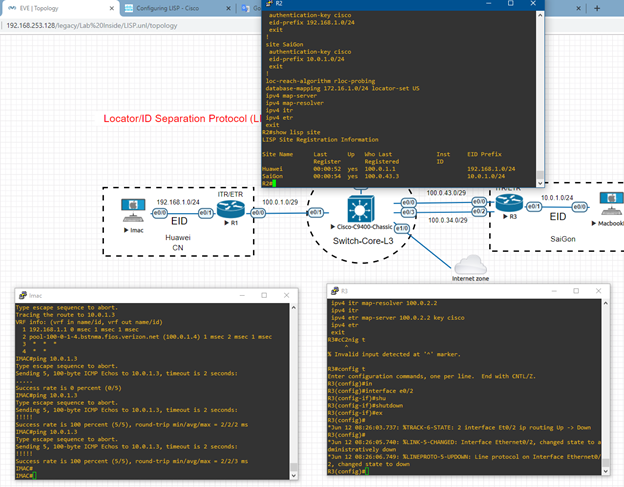Viewport: 624px width, 487px height.
Task: Click the Huawei site label in topology
Action: point(178,238)
